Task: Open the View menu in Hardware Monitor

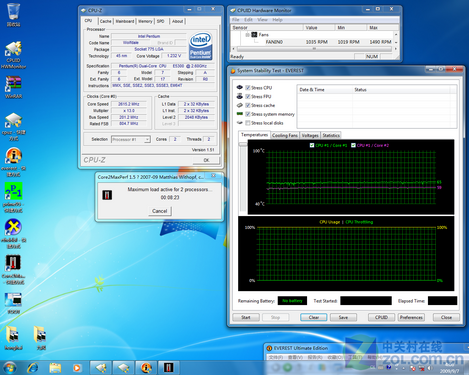Action: (x=262, y=20)
